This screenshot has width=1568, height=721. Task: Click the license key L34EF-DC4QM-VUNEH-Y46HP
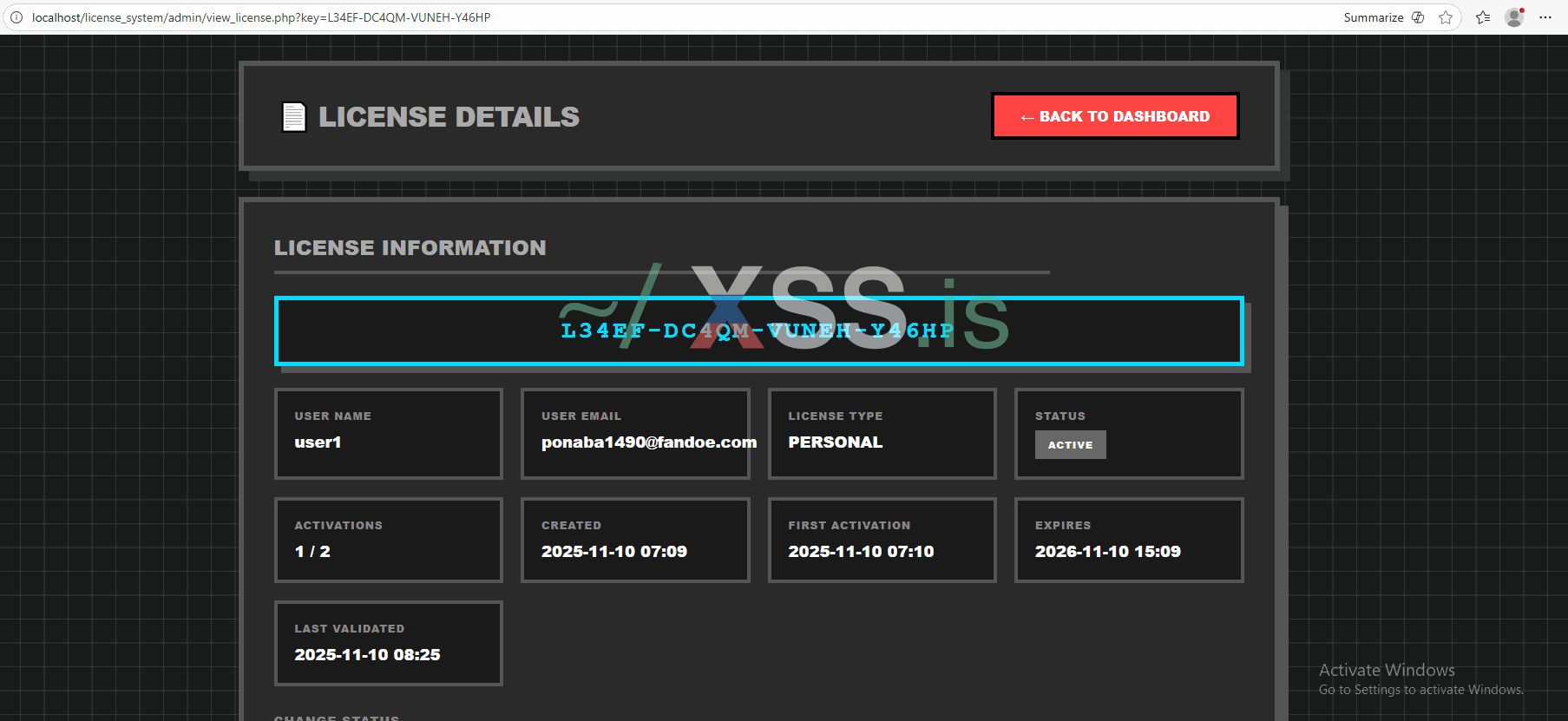click(758, 331)
